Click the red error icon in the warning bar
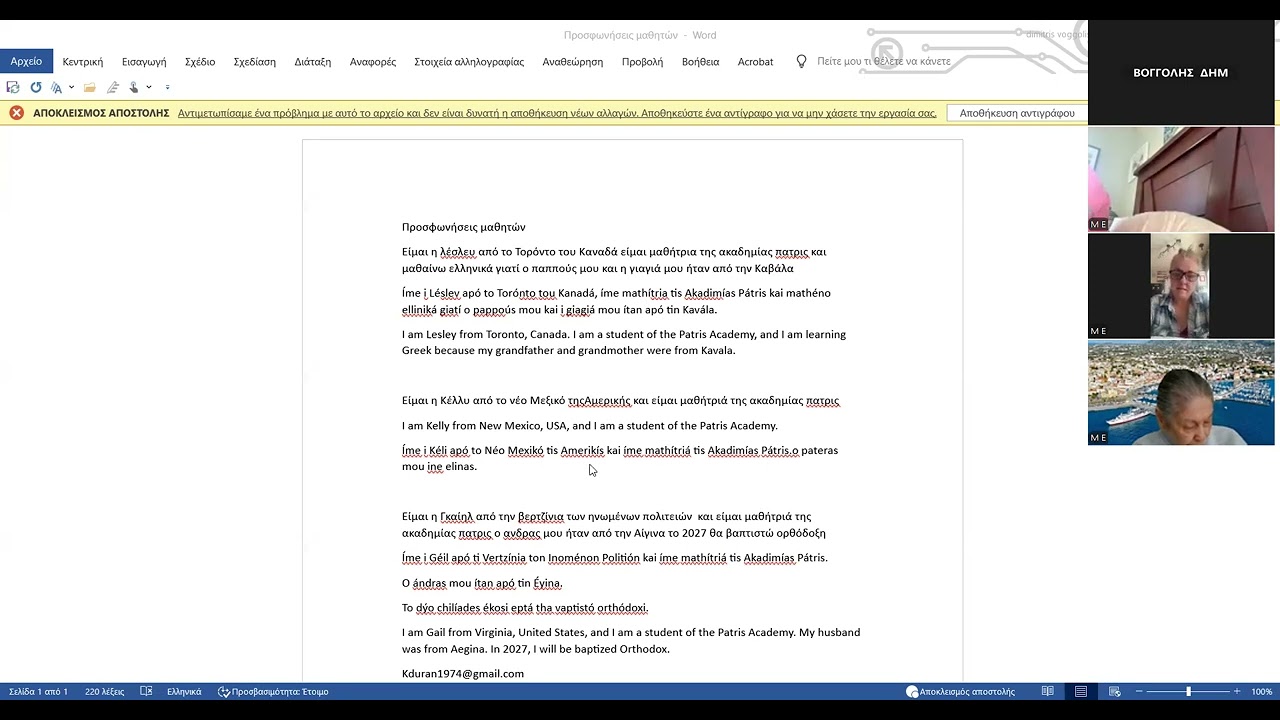Image resolution: width=1280 pixels, height=720 pixels. [x=17, y=113]
